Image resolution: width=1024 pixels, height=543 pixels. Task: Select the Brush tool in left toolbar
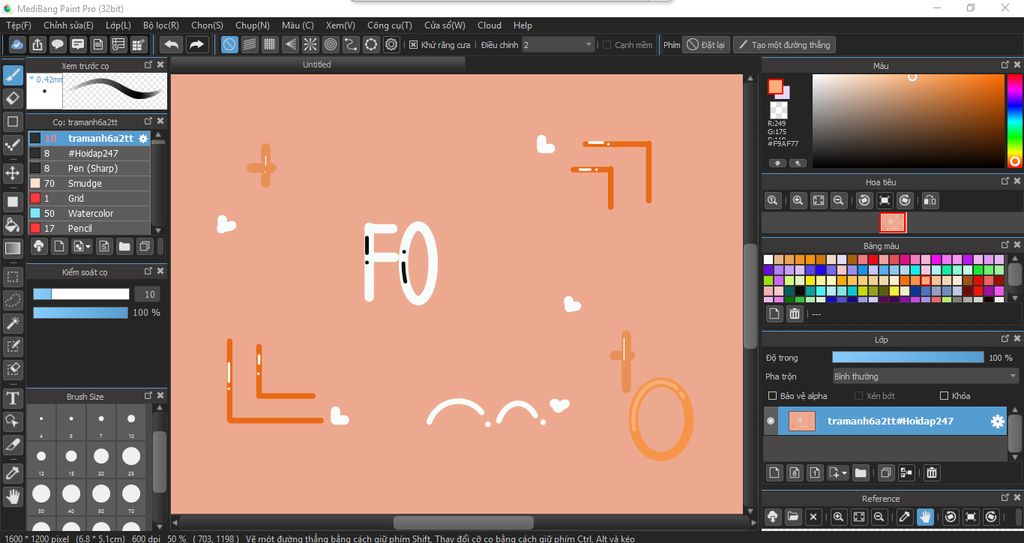pyautogui.click(x=12, y=75)
